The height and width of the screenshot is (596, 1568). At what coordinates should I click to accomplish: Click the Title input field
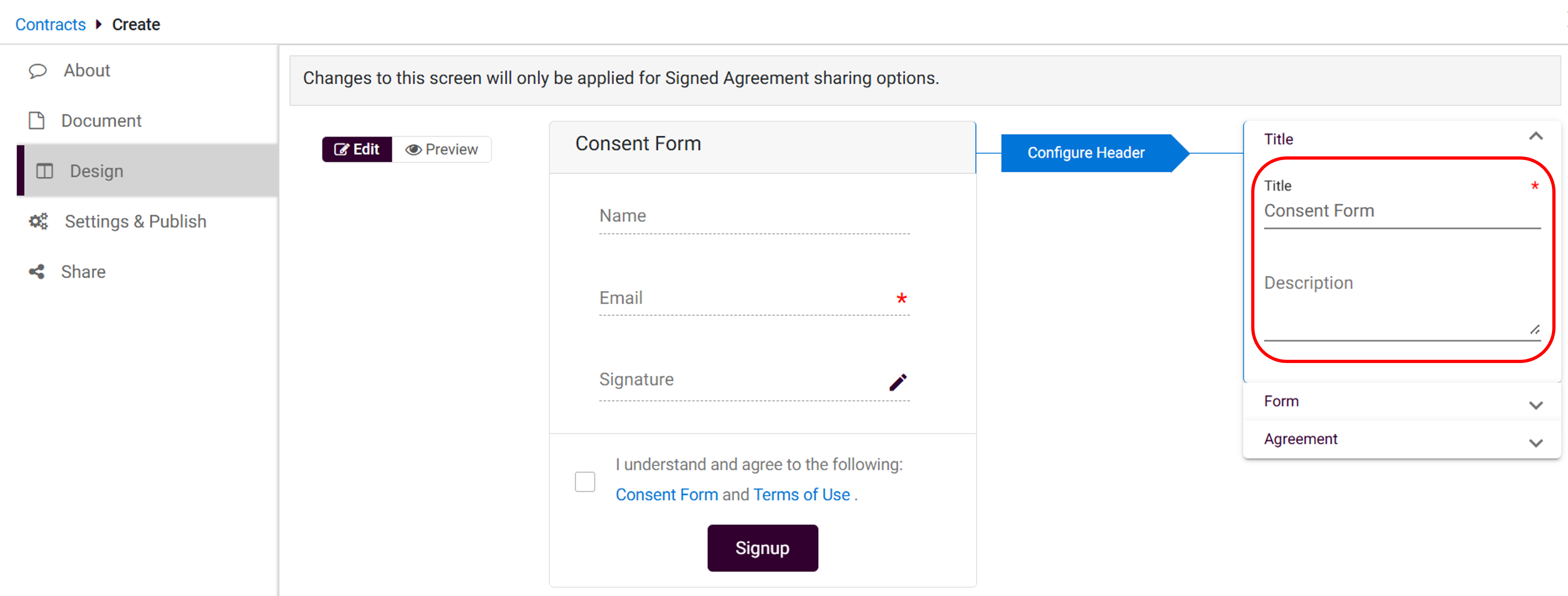(x=1400, y=211)
